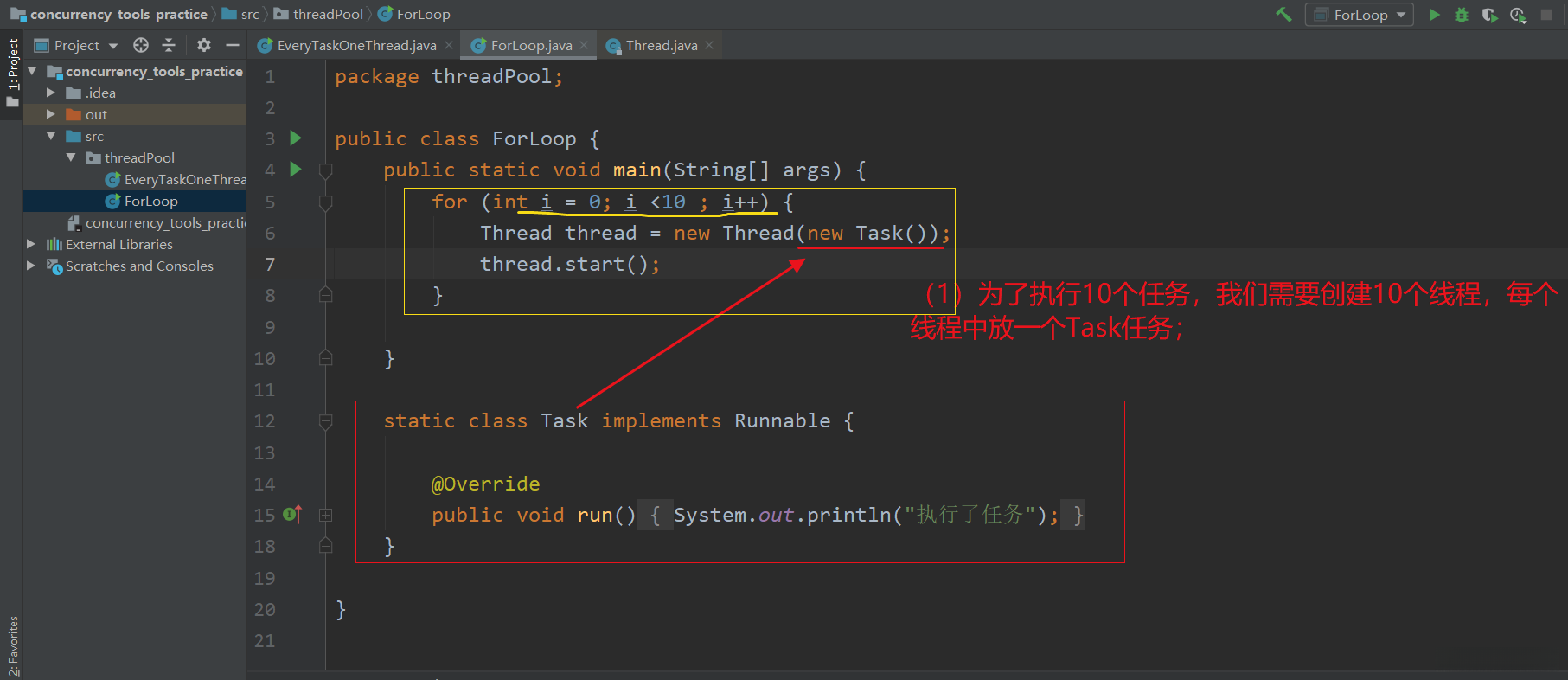Click the fold end marker on line 18

(326, 545)
